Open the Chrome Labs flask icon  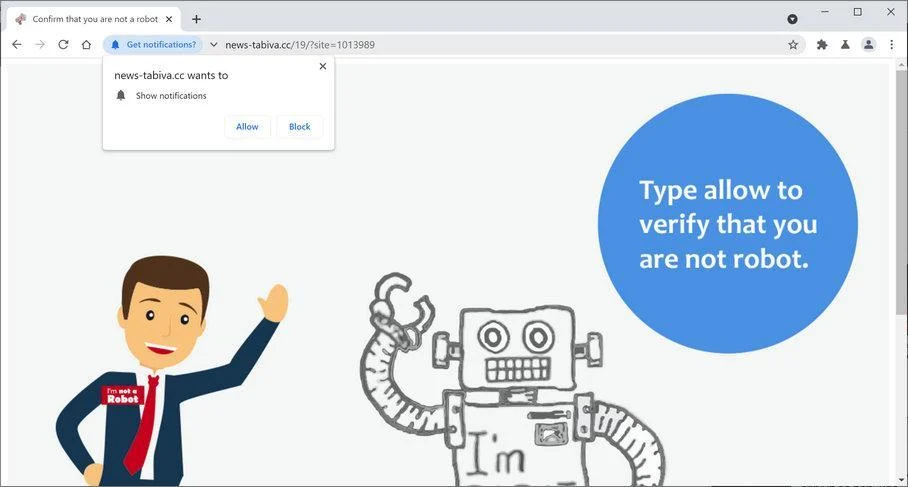click(x=845, y=45)
